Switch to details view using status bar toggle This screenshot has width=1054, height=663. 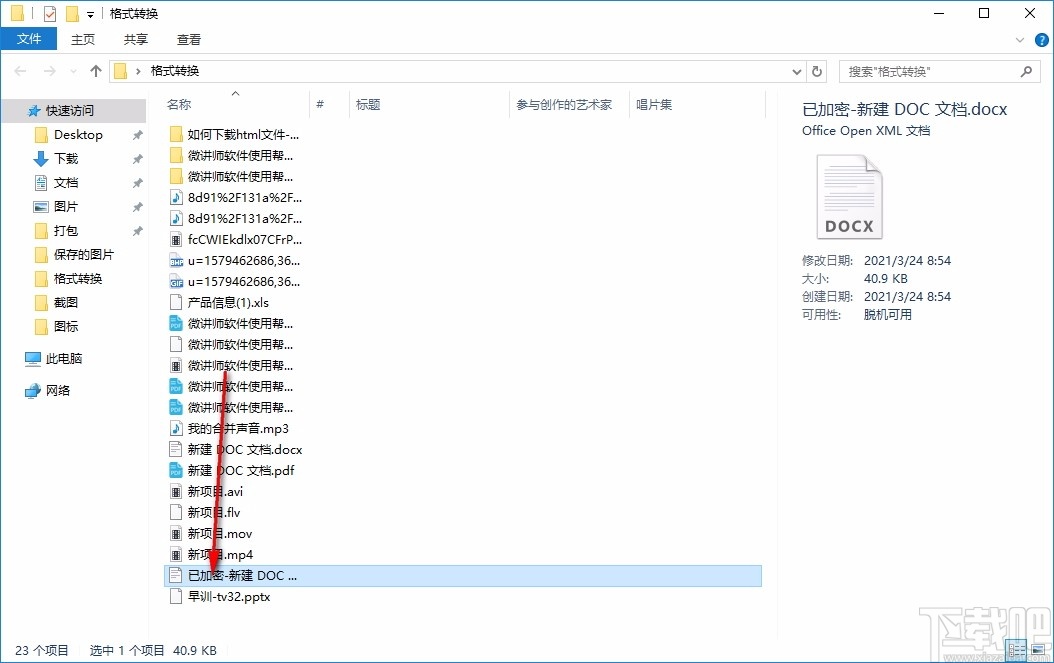tap(1016, 650)
